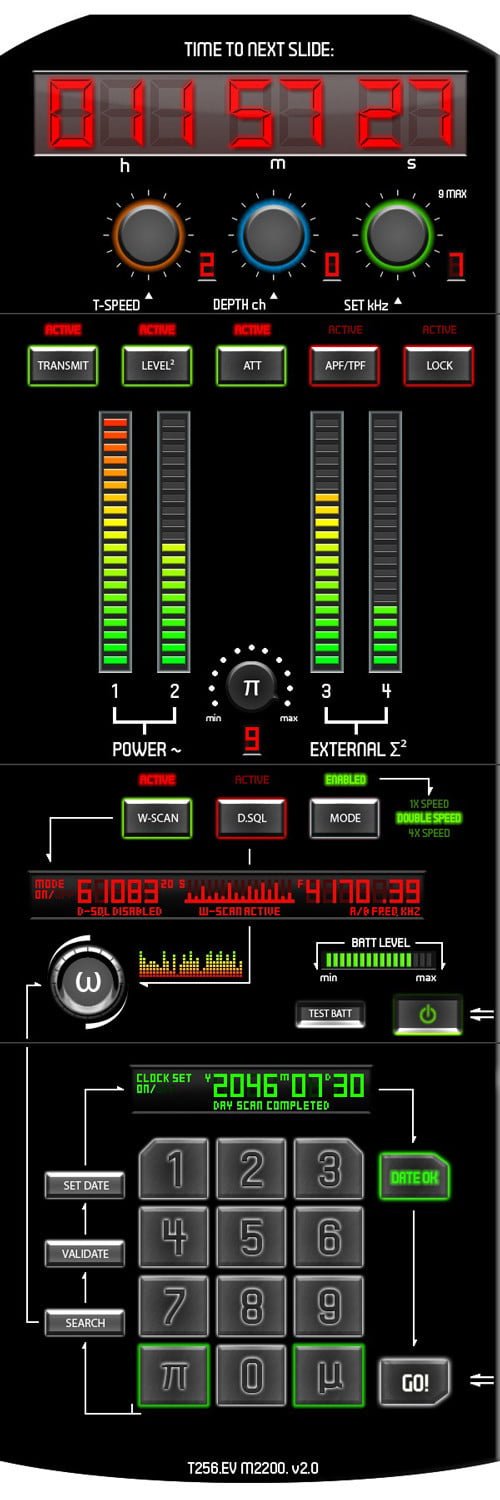Click the TEST BATT button

[x=331, y=1014]
